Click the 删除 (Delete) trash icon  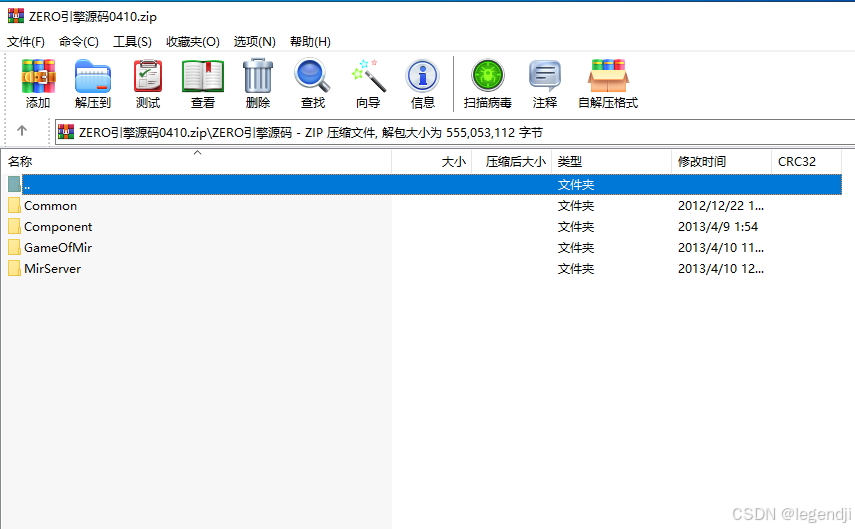click(258, 76)
